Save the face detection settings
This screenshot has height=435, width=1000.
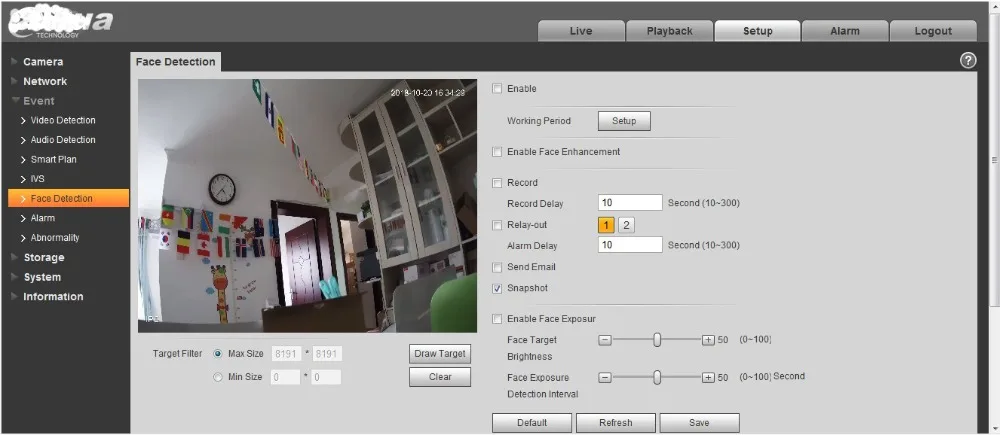699,422
